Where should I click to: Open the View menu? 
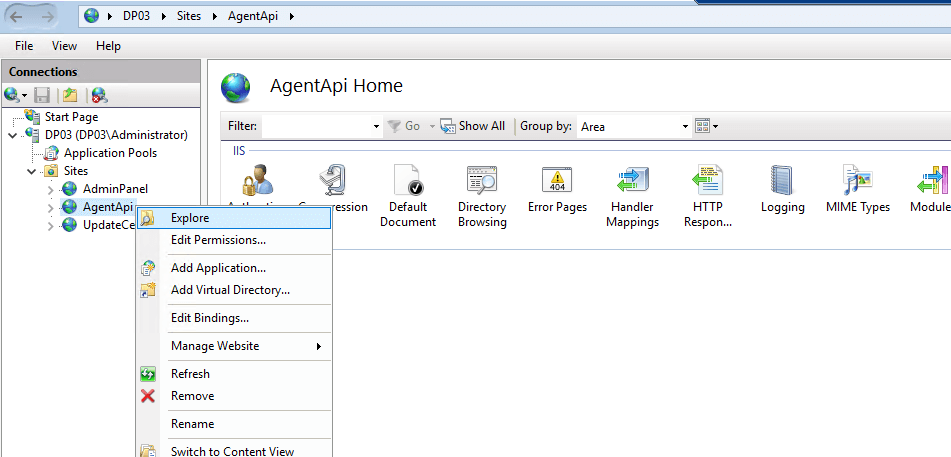click(x=64, y=46)
